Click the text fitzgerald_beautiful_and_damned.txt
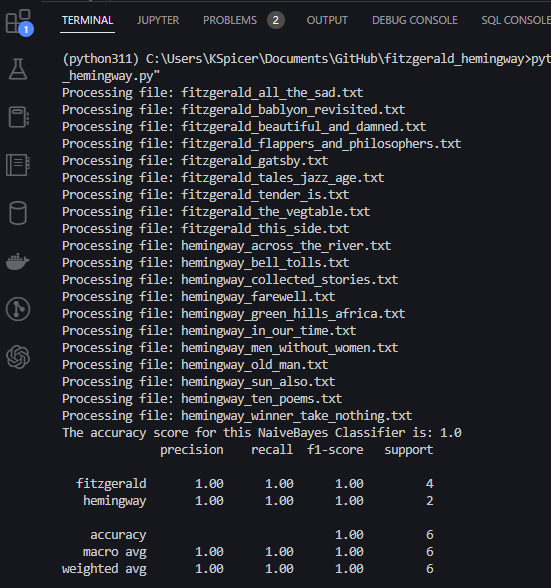The image size is (551, 588). click(x=304, y=127)
